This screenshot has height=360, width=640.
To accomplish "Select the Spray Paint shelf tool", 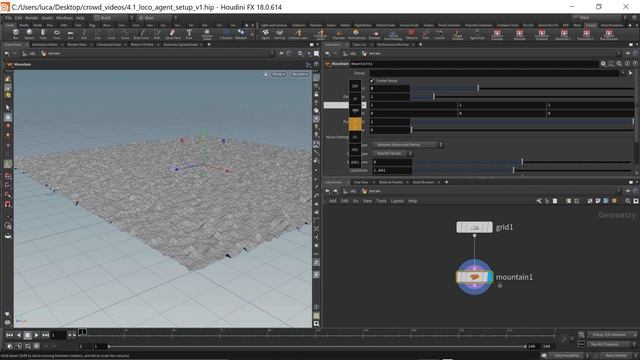I will (173, 33).
